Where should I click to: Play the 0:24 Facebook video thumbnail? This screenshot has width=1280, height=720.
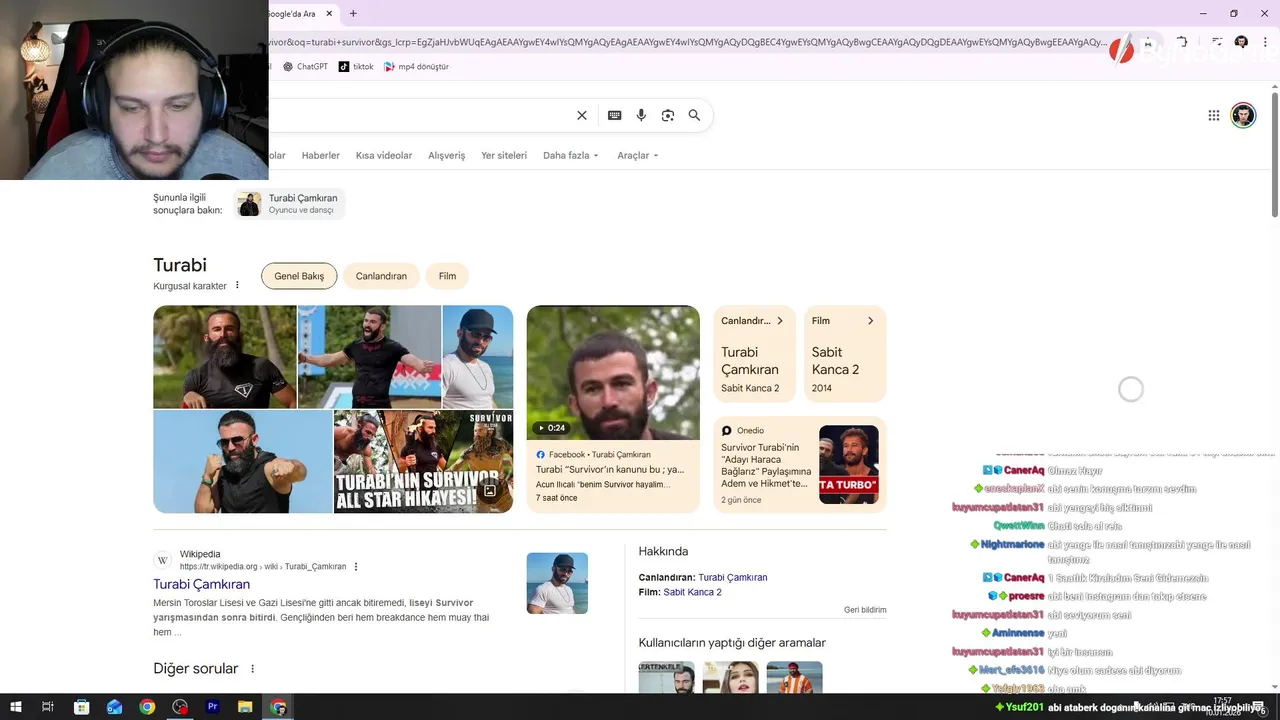(613, 372)
